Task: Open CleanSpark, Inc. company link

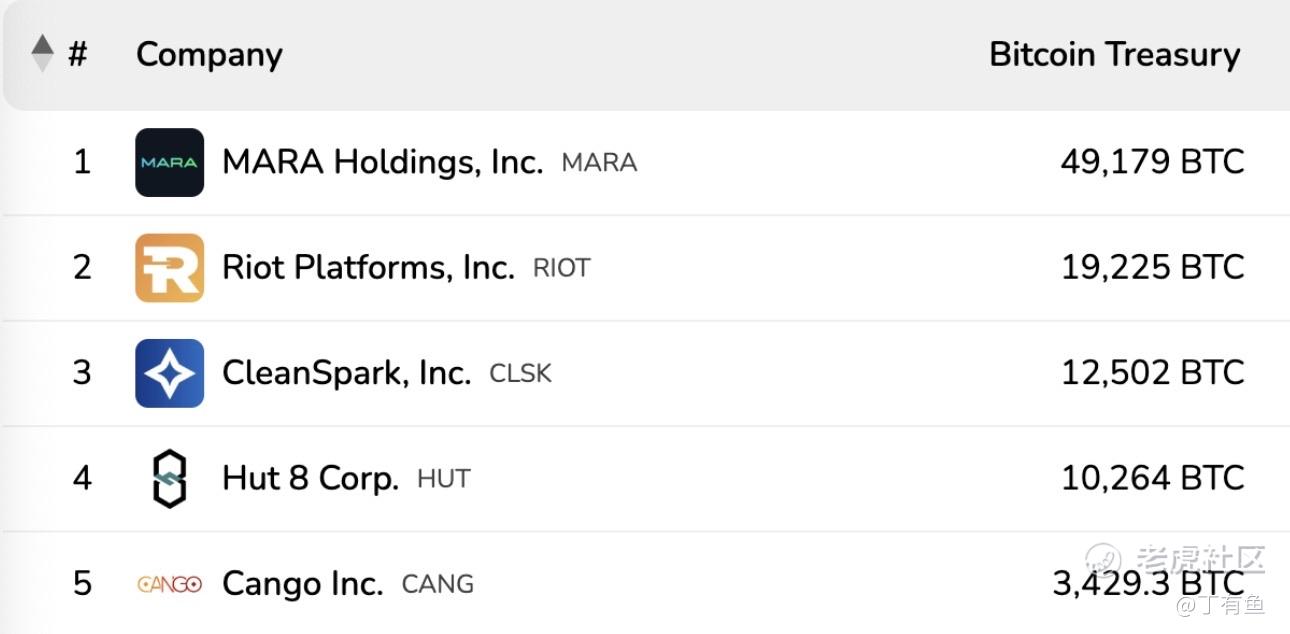Action: pos(346,373)
